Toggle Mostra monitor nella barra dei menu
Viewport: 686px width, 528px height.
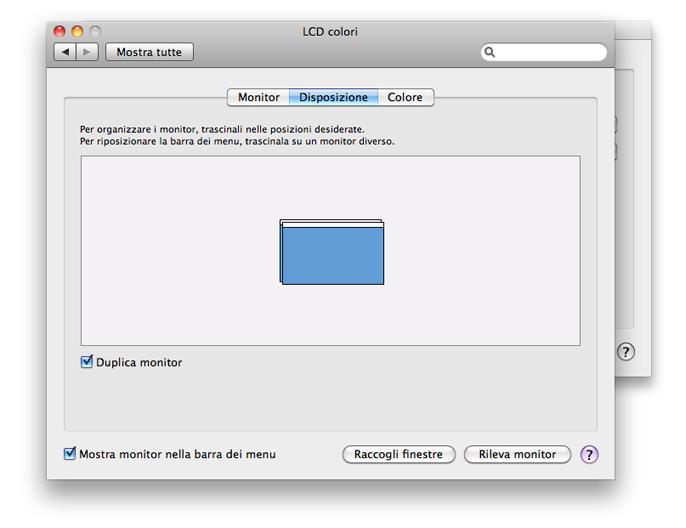(70, 454)
